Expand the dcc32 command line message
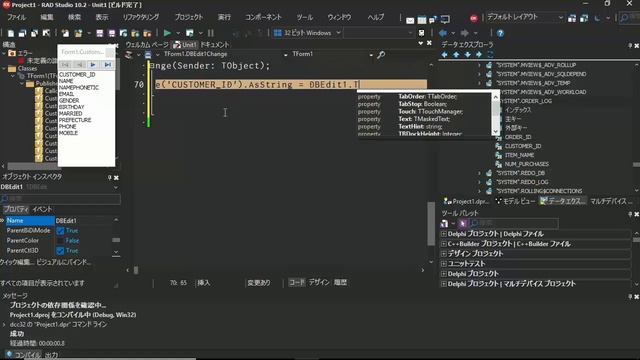Image resolution: width=640 pixels, height=360 pixels. pyautogui.click(x=4, y=324)
